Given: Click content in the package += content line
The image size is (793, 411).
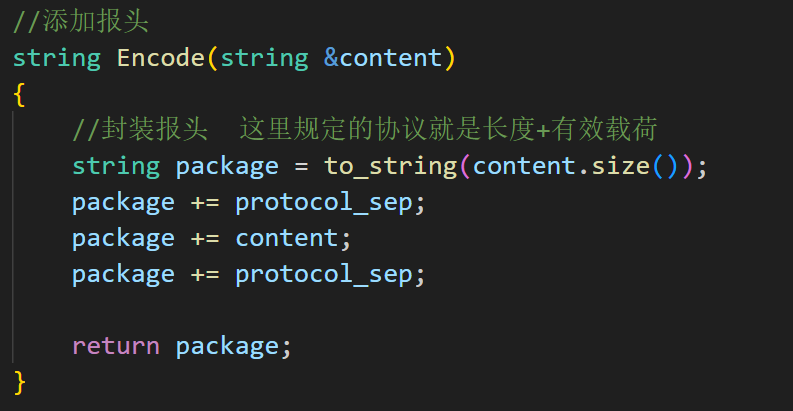Looking at the screenshot, I should pos(286,238).
